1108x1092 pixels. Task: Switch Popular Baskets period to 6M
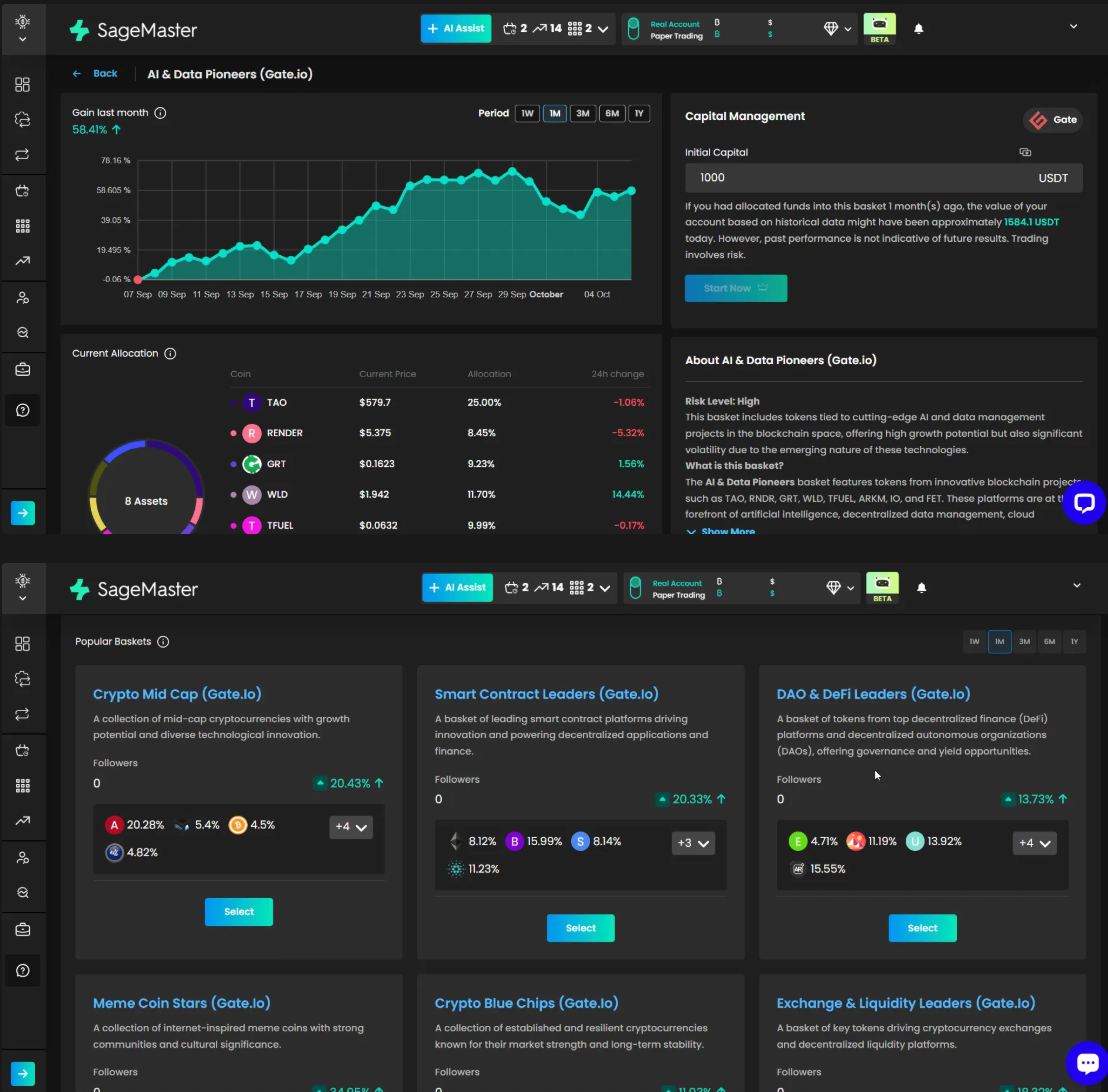click(1049, 642)
